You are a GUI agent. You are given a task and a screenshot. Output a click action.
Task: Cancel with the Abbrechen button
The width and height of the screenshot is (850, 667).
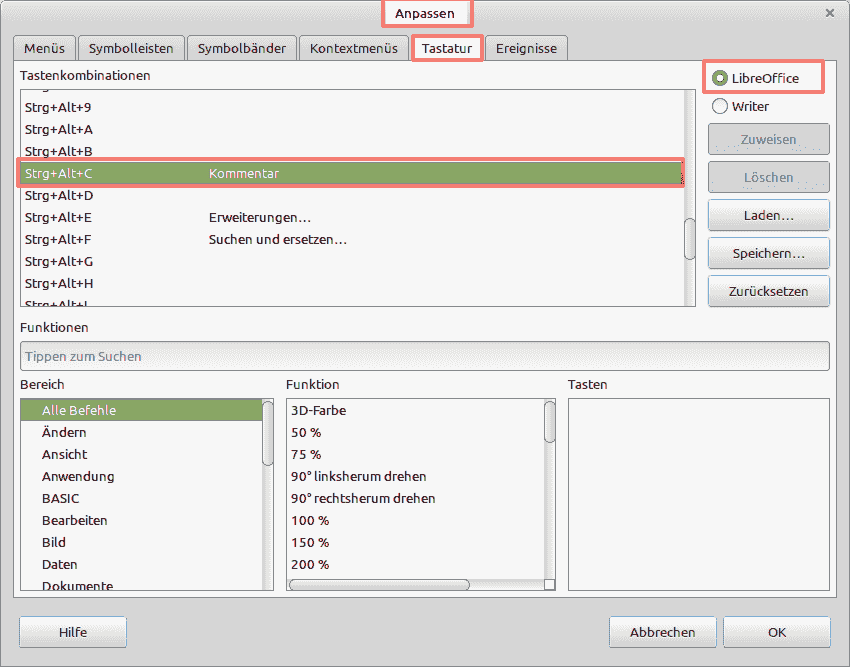[x=662, y=633]
